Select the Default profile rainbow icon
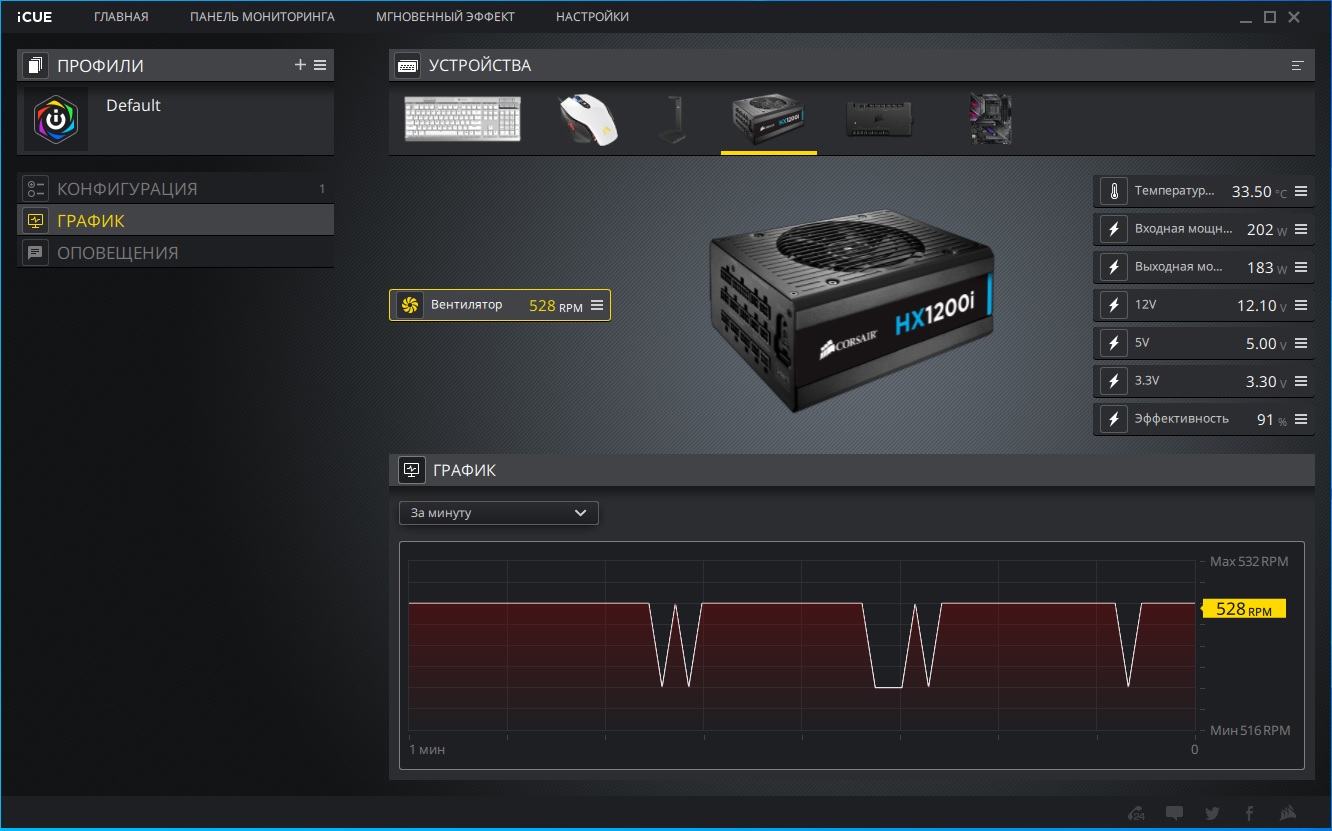The image size is (1332, 831). pos(56,119)
